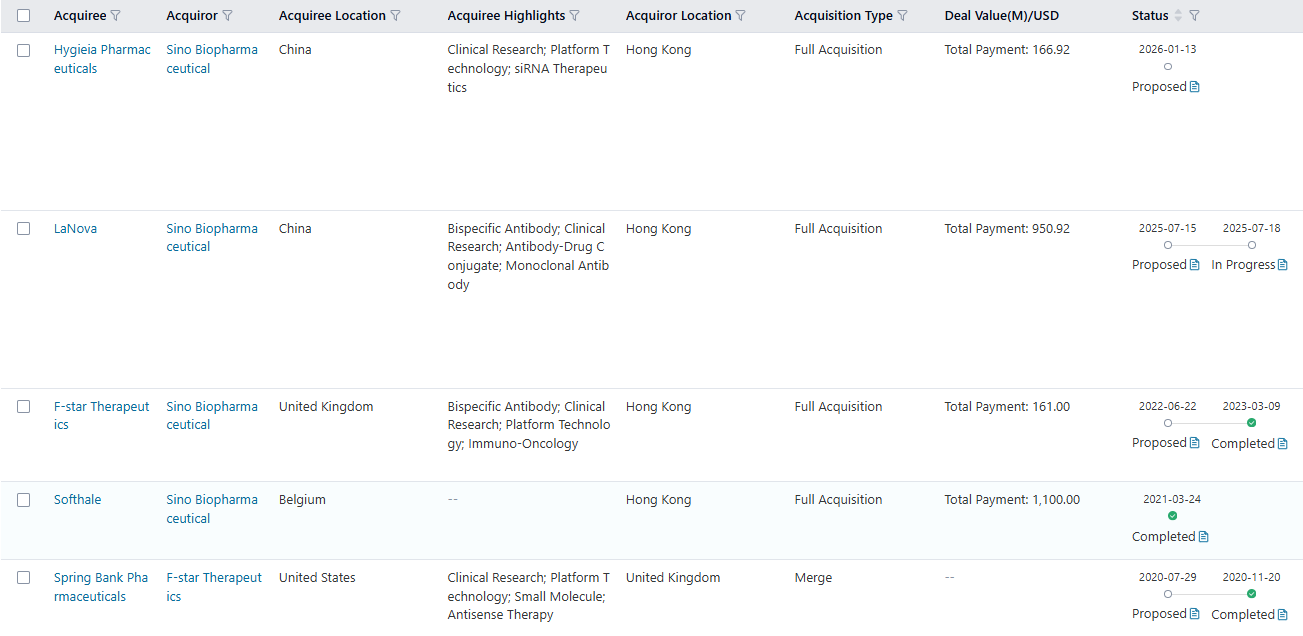
Task: Open the Acquiror Location filter icon
Action: click(741, 16)
